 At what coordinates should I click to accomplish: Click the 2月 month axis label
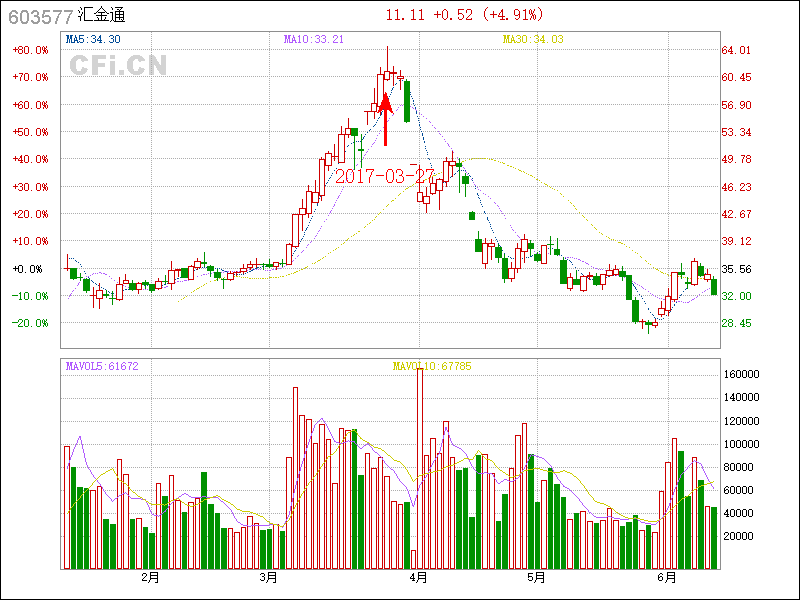coord(150,578)
